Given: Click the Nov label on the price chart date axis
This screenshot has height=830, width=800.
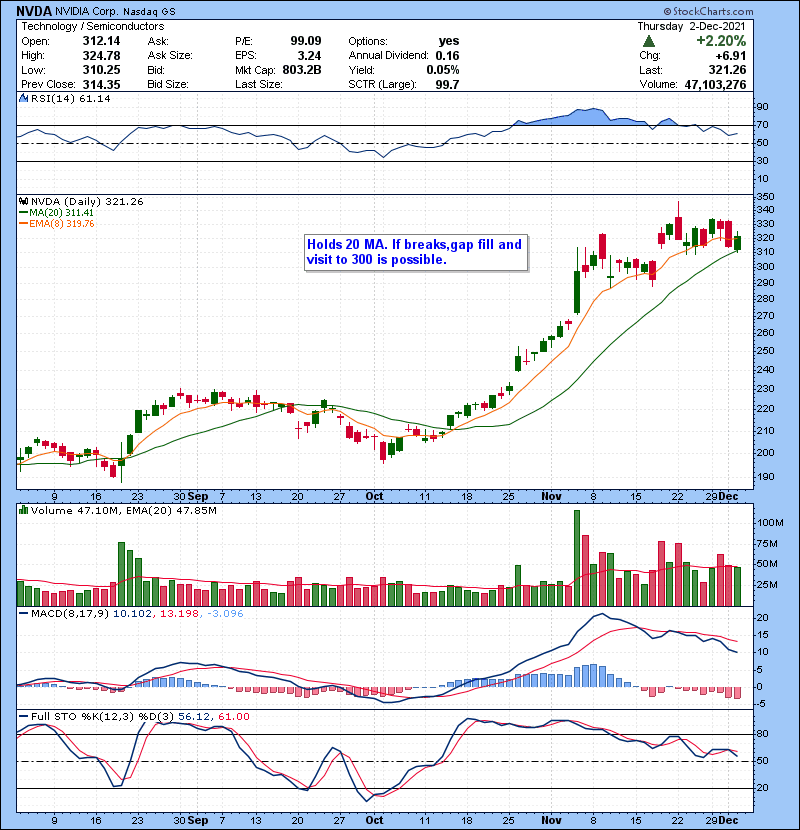Looking at the screenshot, I should pos(551,497).
